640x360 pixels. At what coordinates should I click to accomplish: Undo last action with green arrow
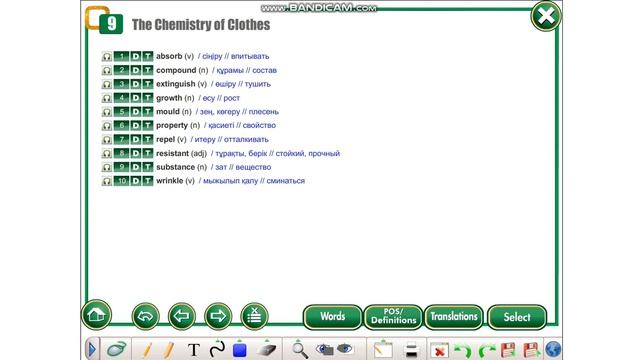click(x=462, y=351)
